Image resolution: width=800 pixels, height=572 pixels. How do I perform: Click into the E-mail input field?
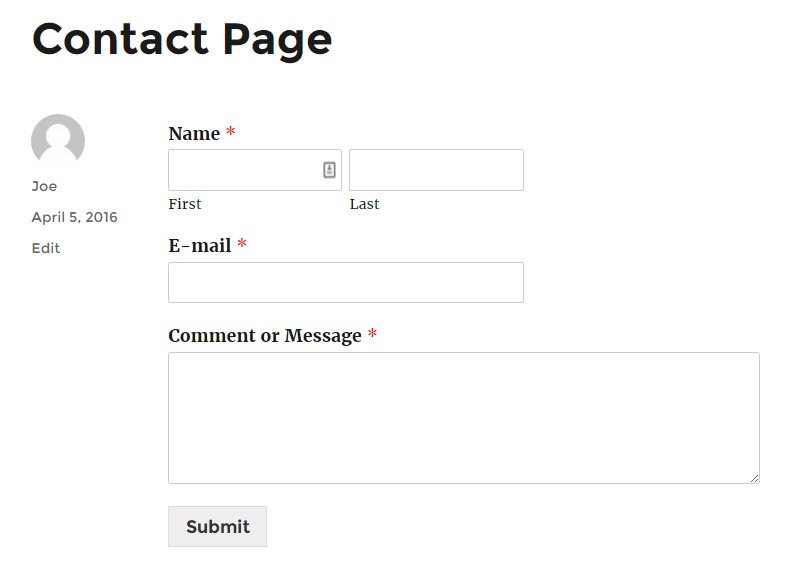[346, 282]
